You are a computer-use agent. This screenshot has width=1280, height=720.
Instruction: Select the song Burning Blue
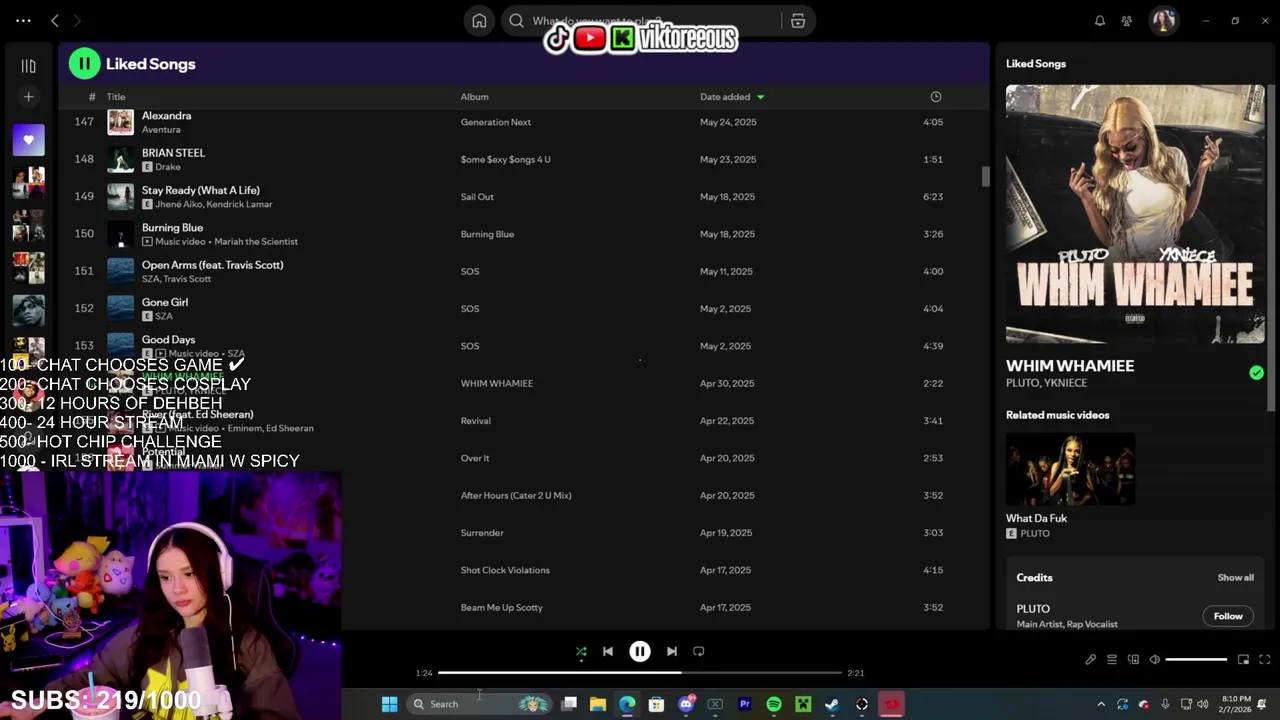(x=172, y=228)
